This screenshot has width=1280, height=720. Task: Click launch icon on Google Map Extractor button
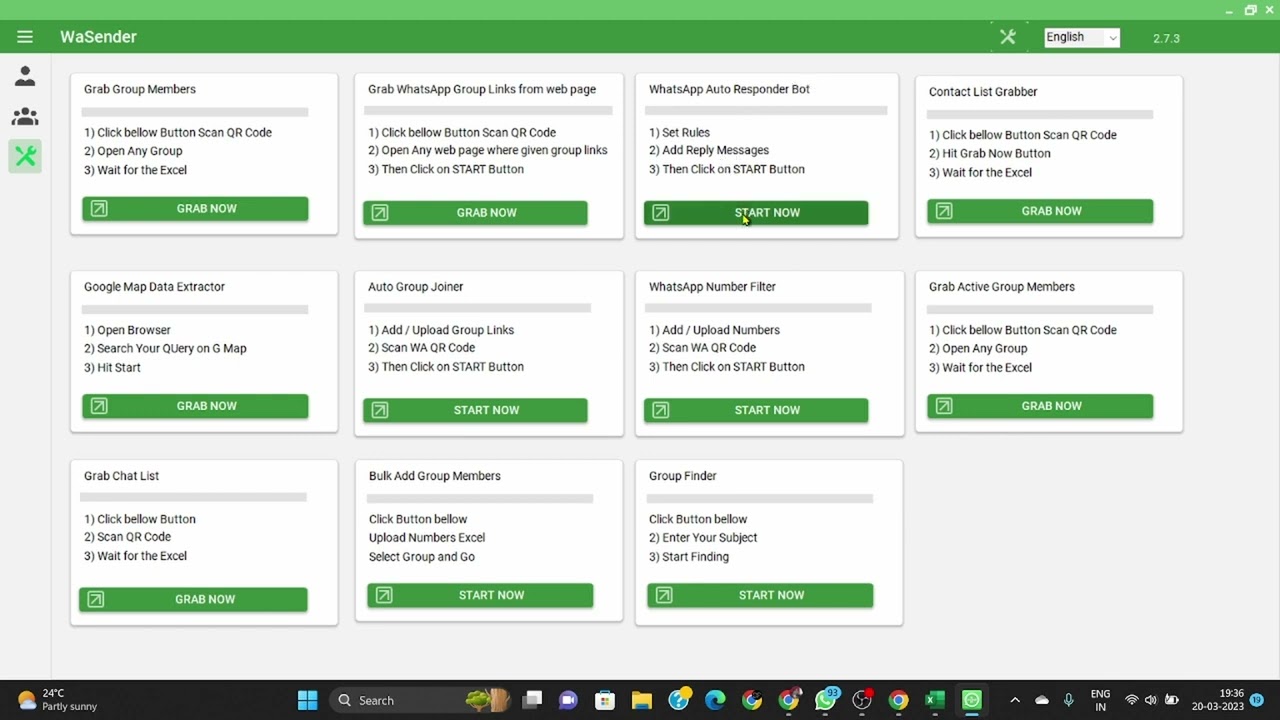tap(99, 406)
